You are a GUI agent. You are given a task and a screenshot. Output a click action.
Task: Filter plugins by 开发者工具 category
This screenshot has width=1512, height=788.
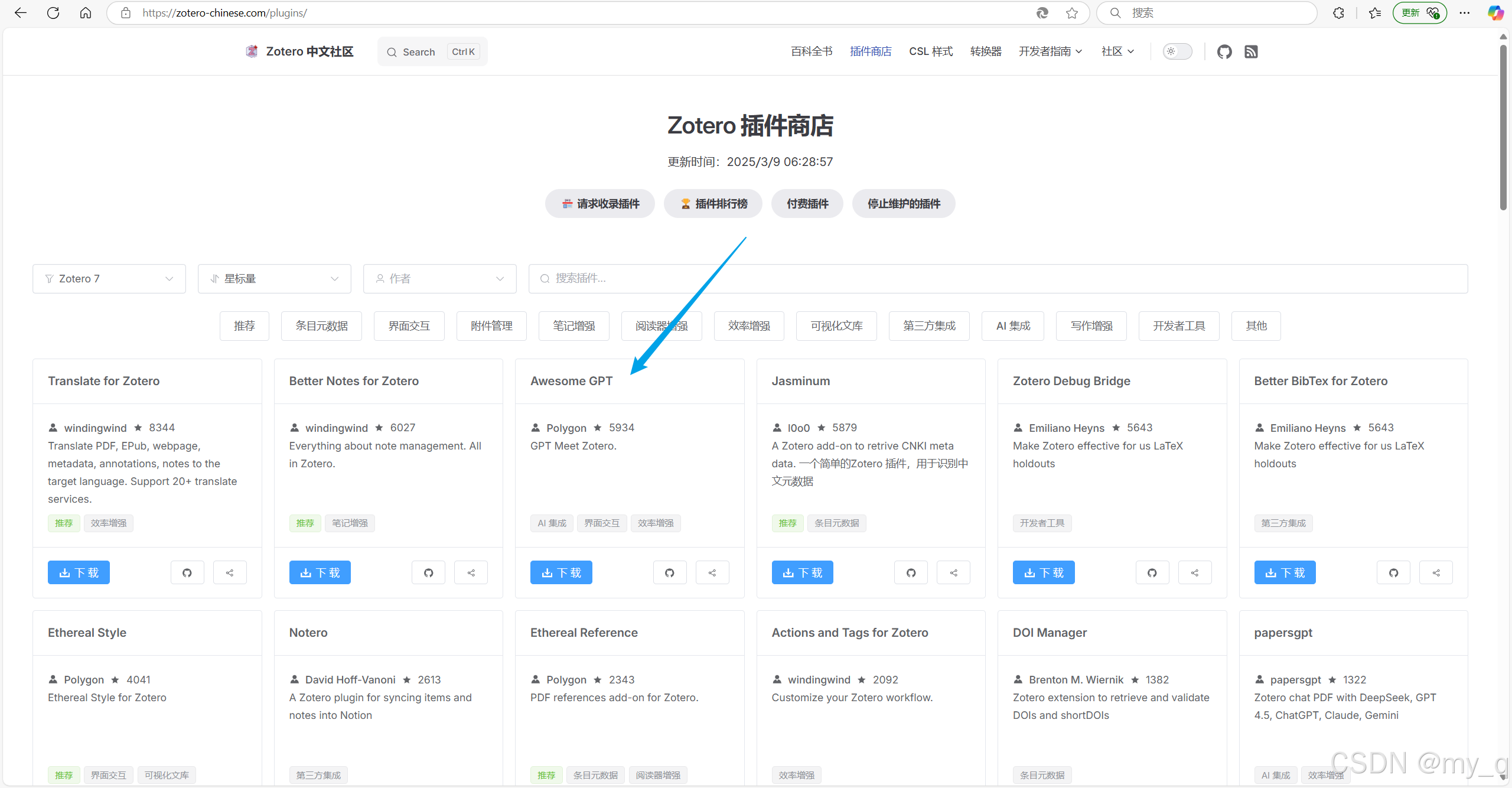1179,326
